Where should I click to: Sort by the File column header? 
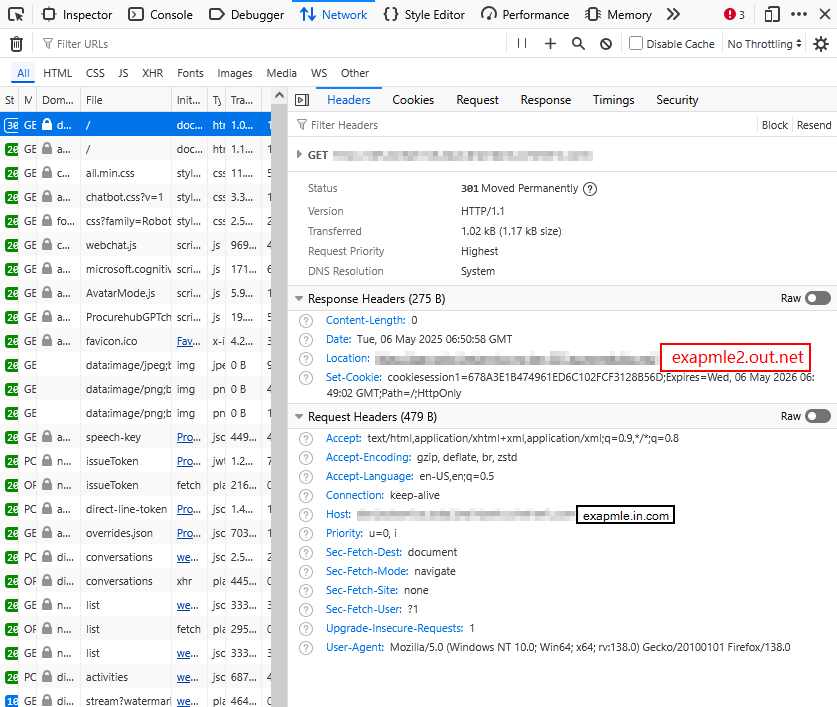click(x=126, y=100)
